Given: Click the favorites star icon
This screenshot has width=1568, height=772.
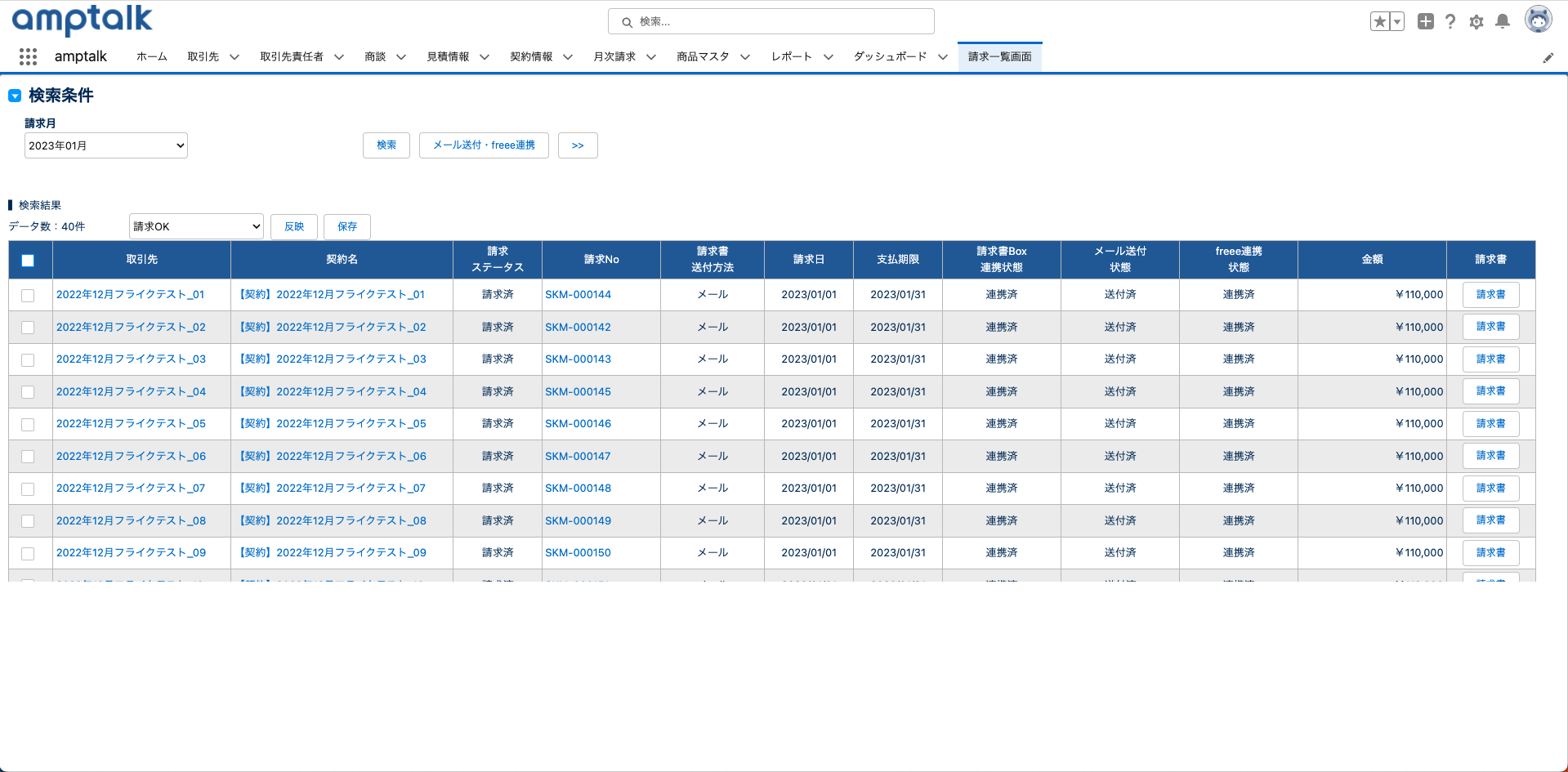Looking at the screenshot, I should tap(1380, 22).
